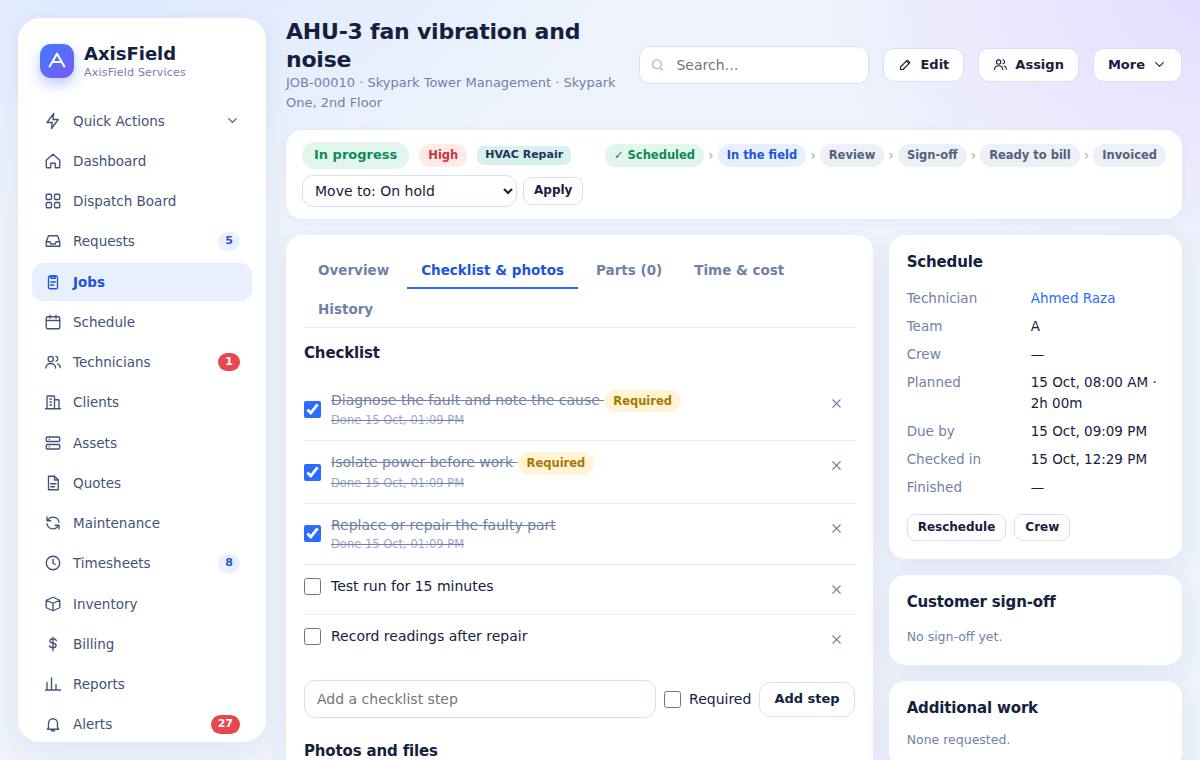Viewport: 1200px width, 760px height.
Task: Open the Parts (0) tab
Action: click(x=629, y=270)
